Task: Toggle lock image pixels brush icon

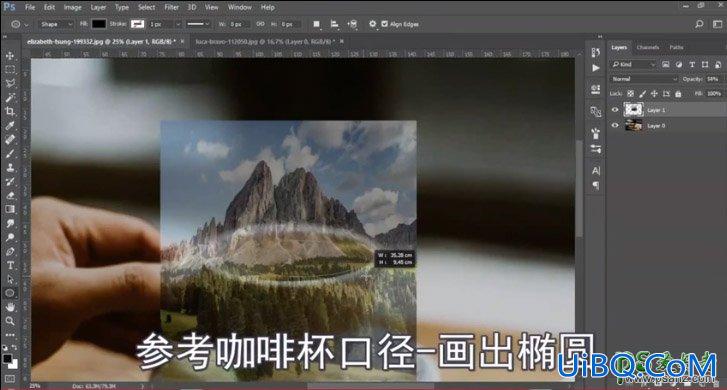Action: pos(643,94)
